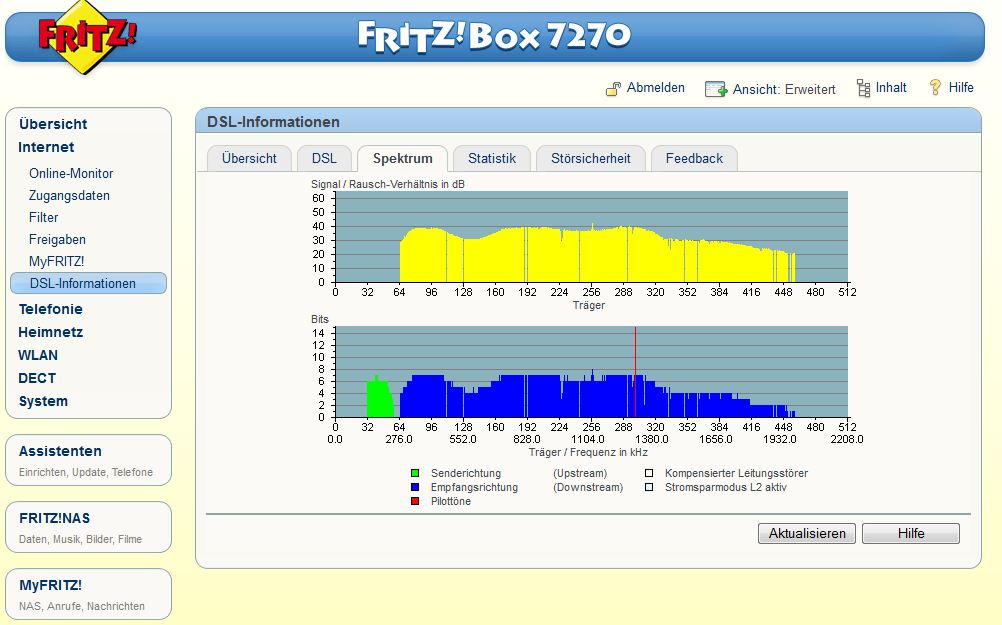This screenshot has height=625, width=1002.
Task: Open Übersicht in the sidebar
Action: pos(53,124)
